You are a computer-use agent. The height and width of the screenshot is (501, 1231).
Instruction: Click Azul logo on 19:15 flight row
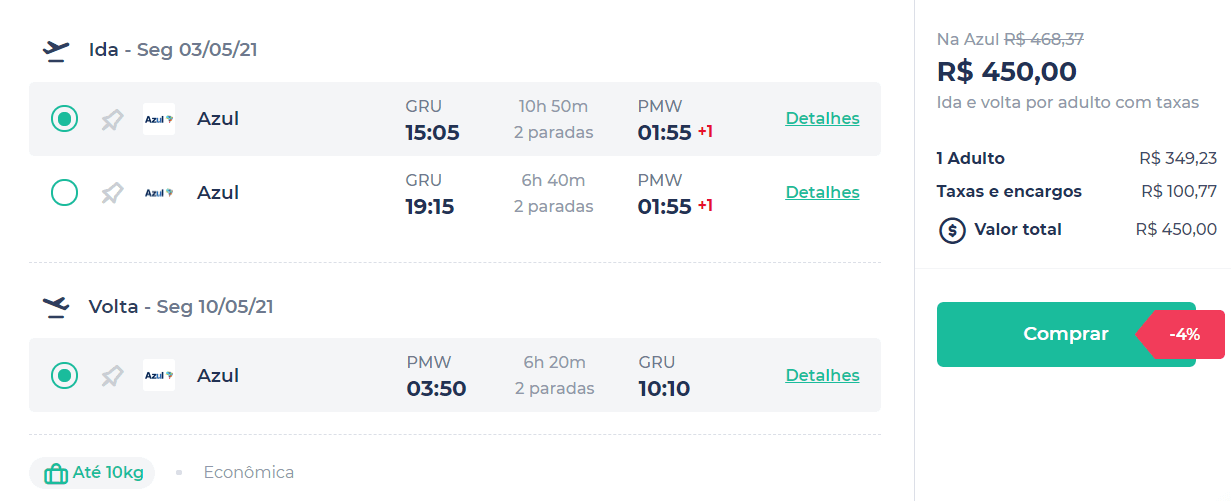pyautogui.click(x=159, y=192)
